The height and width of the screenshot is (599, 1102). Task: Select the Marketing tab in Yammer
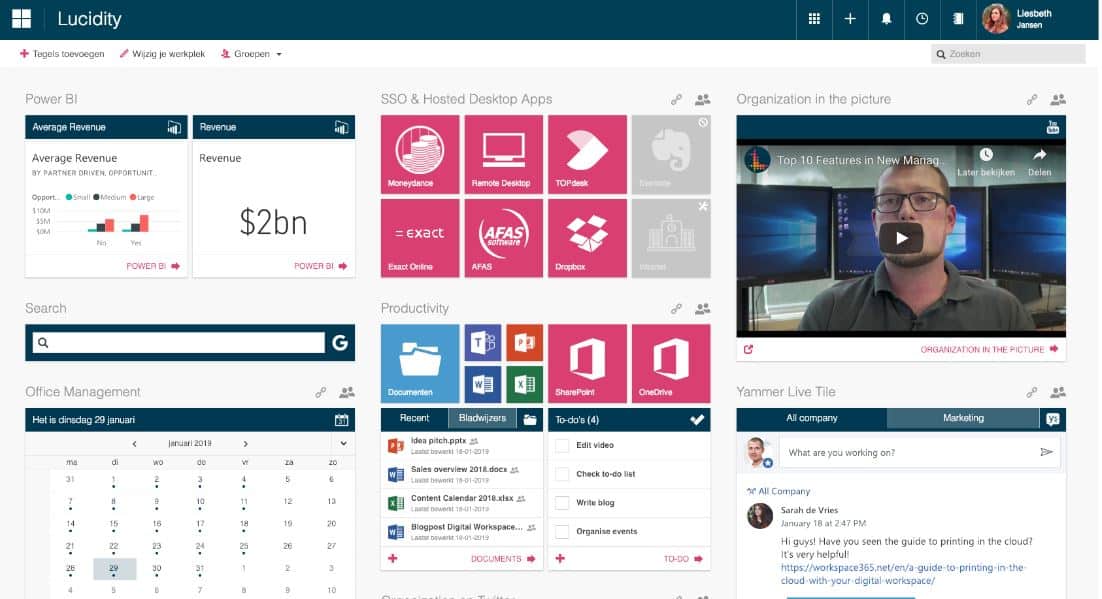click(962, 418)
